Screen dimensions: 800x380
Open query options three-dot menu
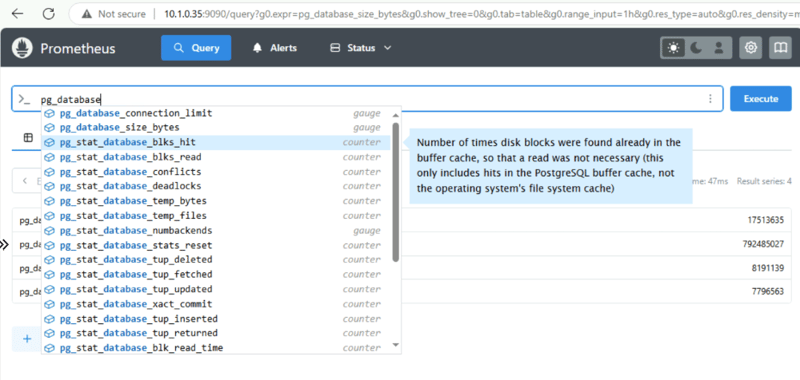710,99
